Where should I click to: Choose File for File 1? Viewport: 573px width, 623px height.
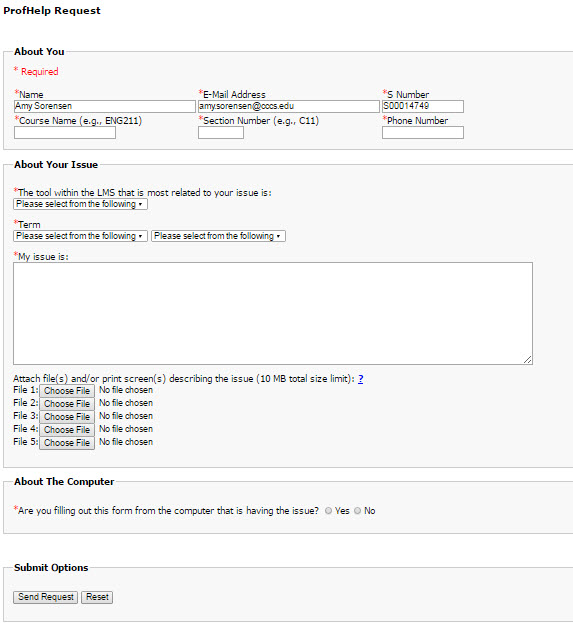pyautogui.click(x=67, y=391)
